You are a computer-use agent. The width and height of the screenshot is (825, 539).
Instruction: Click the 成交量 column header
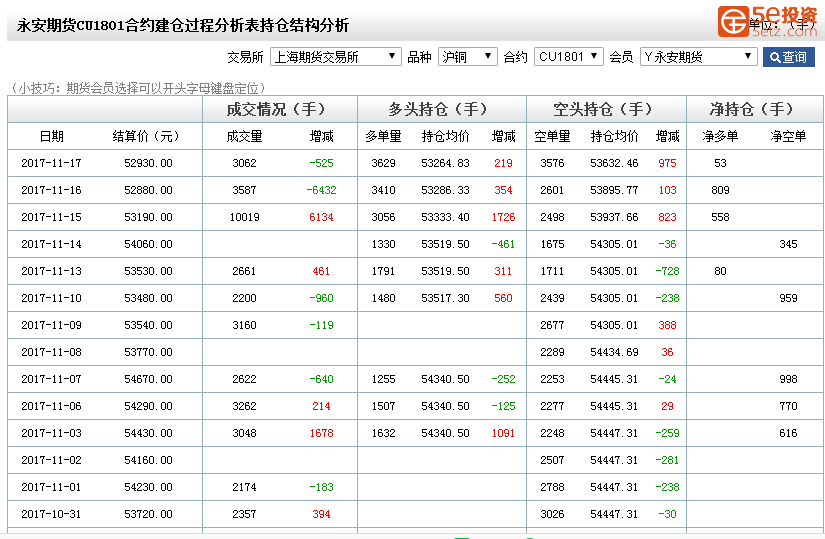coord(245,136)
